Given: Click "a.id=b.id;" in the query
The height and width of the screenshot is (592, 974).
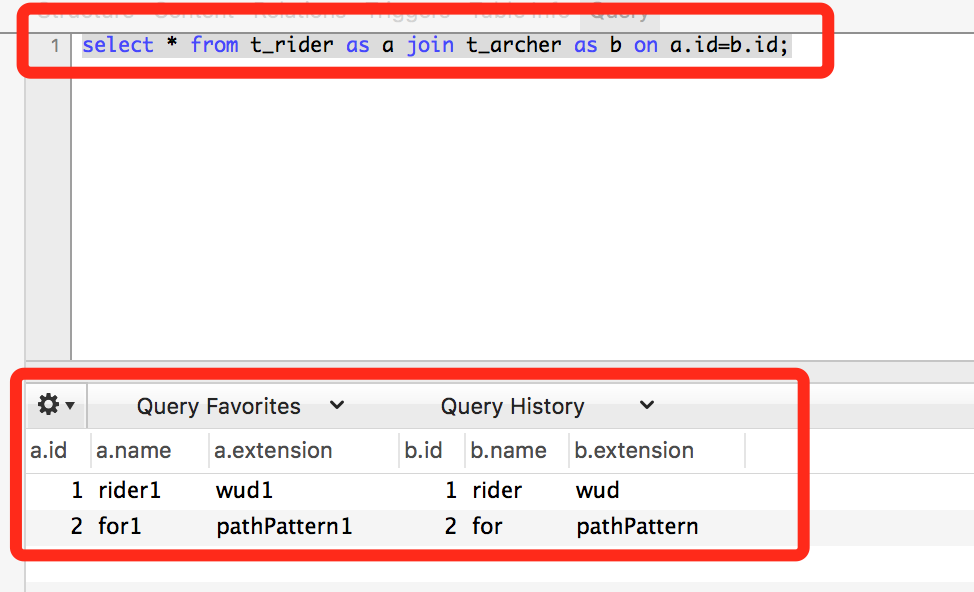Looking at the screenshot, I should [x=729, y=45].
